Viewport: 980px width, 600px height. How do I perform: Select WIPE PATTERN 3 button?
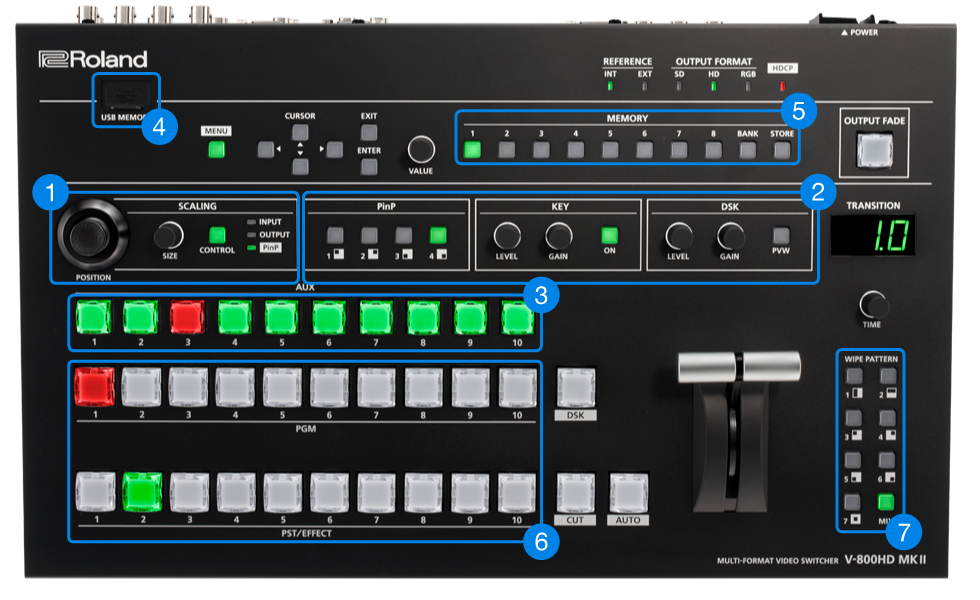[853, 418]
